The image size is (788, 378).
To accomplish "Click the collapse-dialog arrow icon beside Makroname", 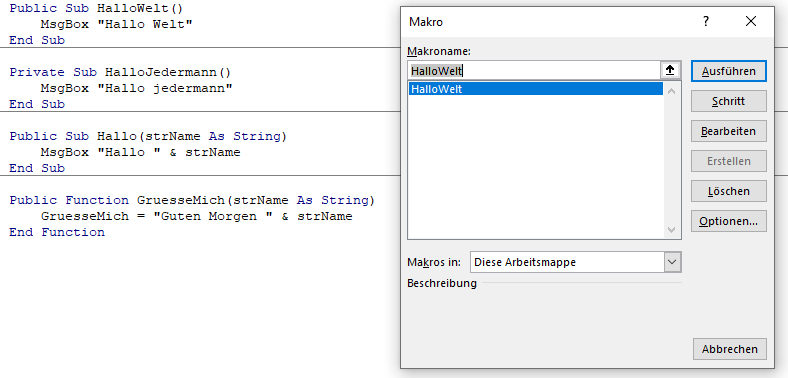I will point(670,70).
